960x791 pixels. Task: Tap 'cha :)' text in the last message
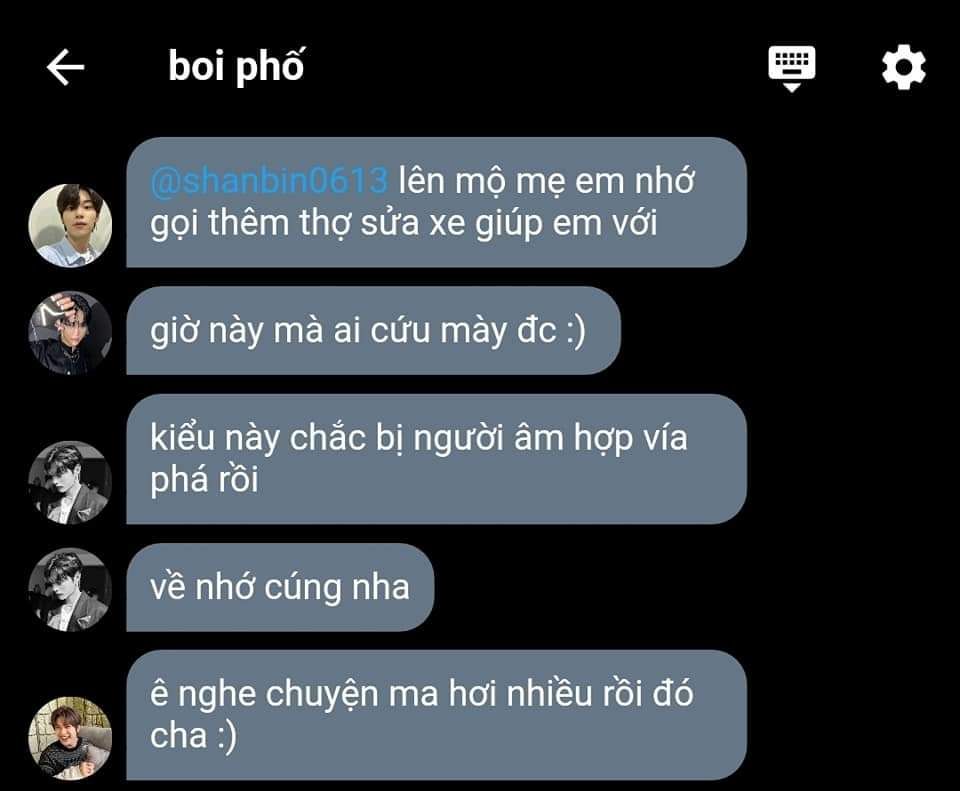tap(193, 735)
